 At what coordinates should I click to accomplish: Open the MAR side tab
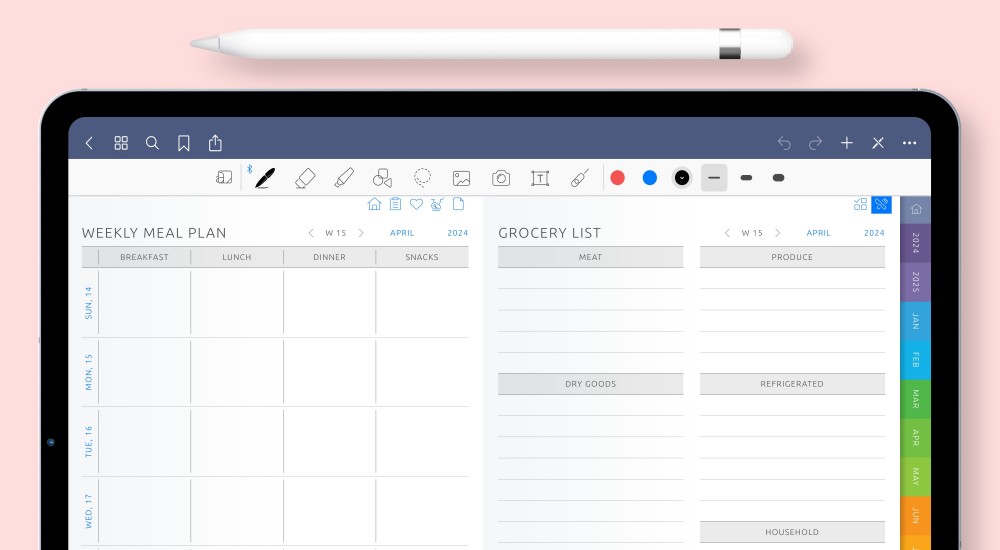point(916,399)
